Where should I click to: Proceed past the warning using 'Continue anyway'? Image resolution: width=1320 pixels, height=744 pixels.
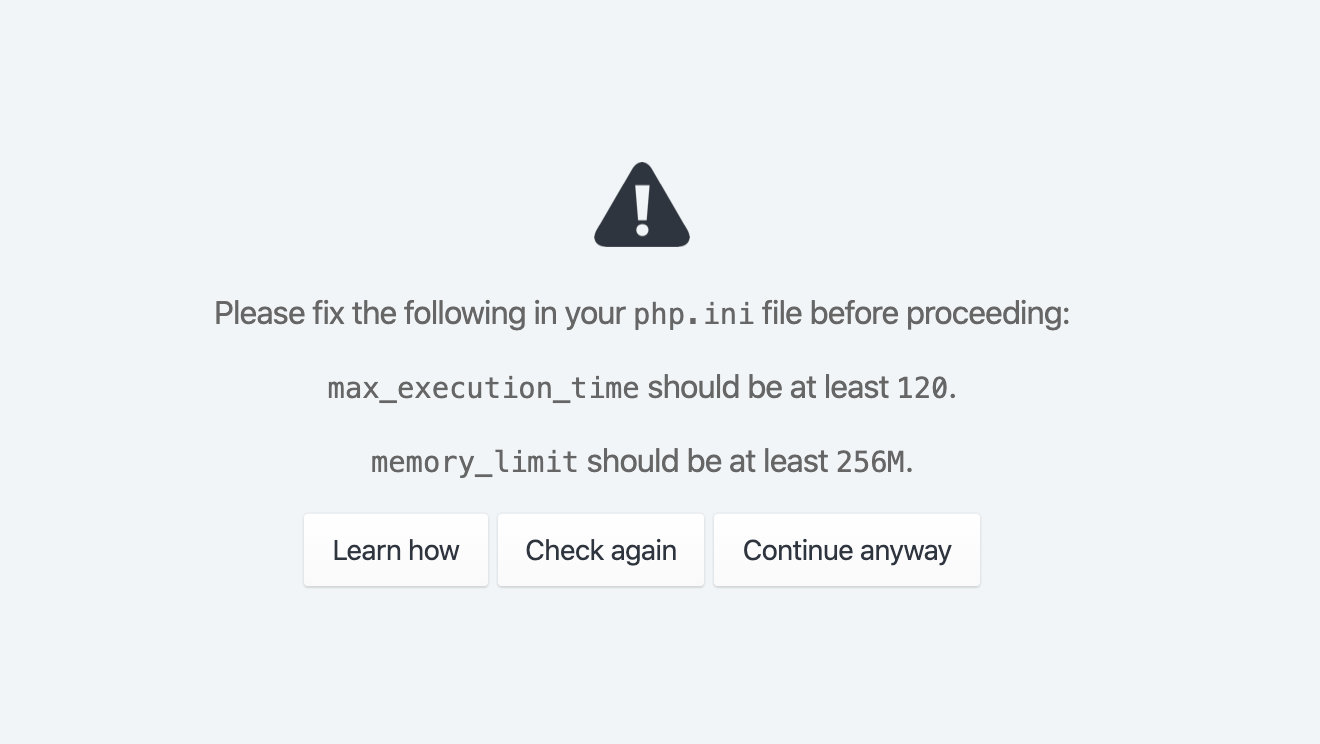tap(846, 550)
